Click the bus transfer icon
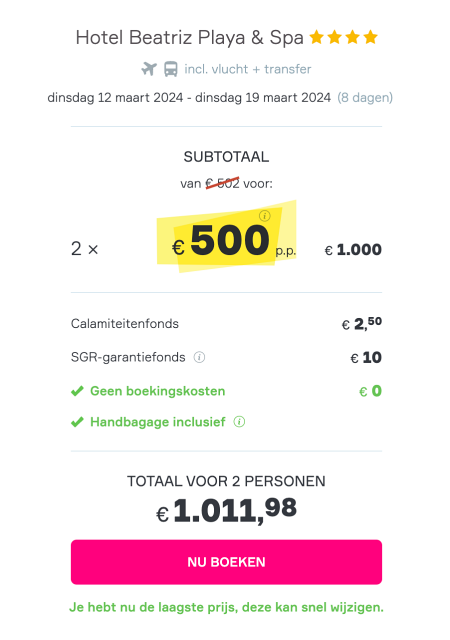450x640 pixels. coord(171,69)
